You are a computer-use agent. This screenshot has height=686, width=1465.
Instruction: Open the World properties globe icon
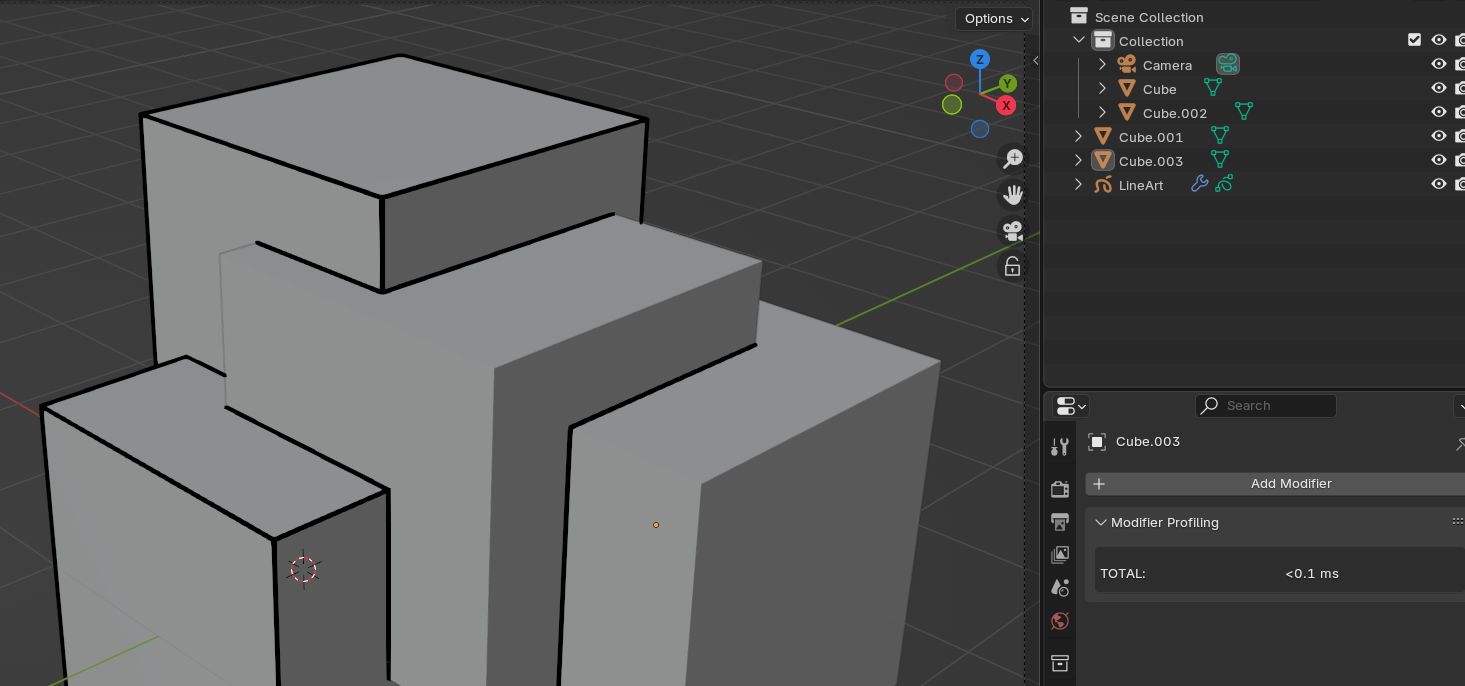coord(1060,621)
